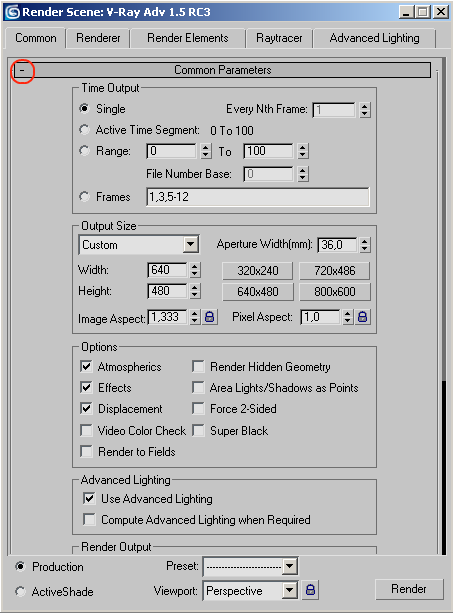Click the 3ds Max title bar icon

[13, 12]
